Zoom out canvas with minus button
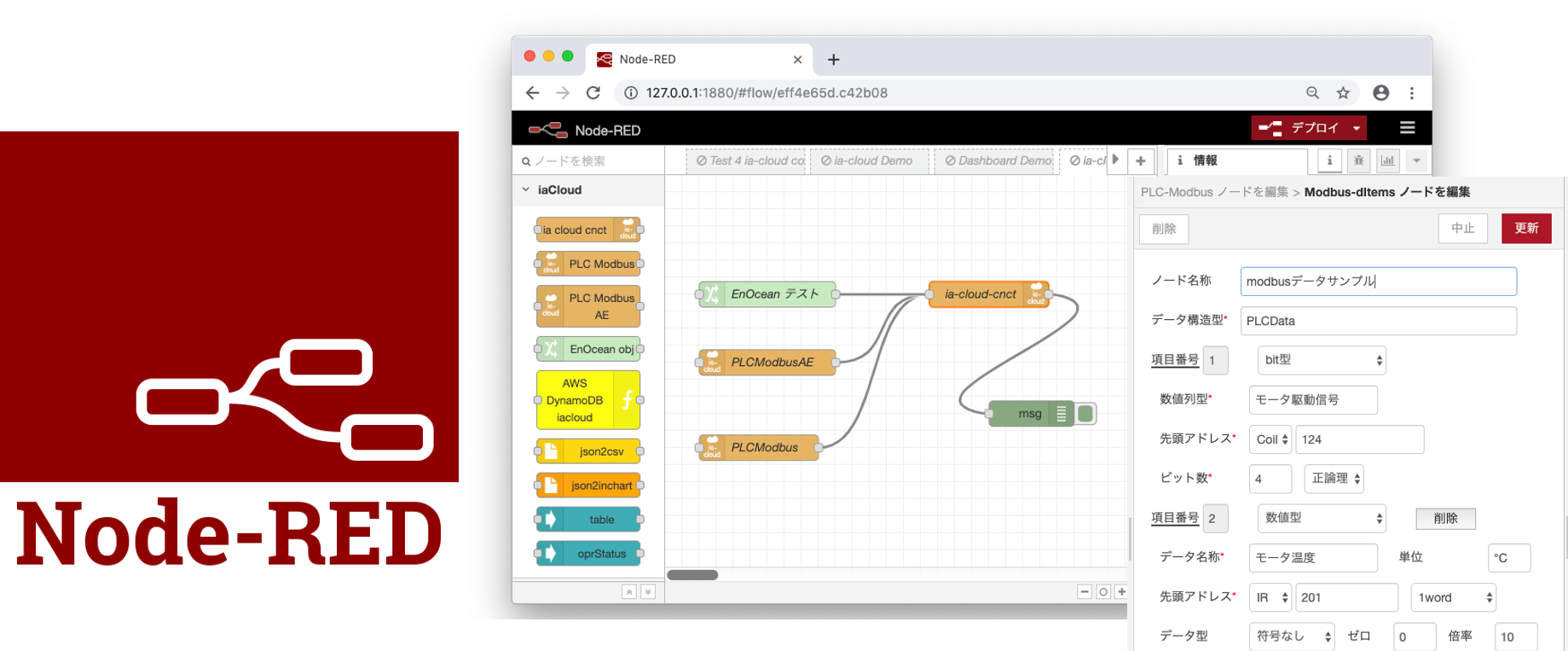The width and height of the screenshot is (1568, 651). click(1085, 591)
